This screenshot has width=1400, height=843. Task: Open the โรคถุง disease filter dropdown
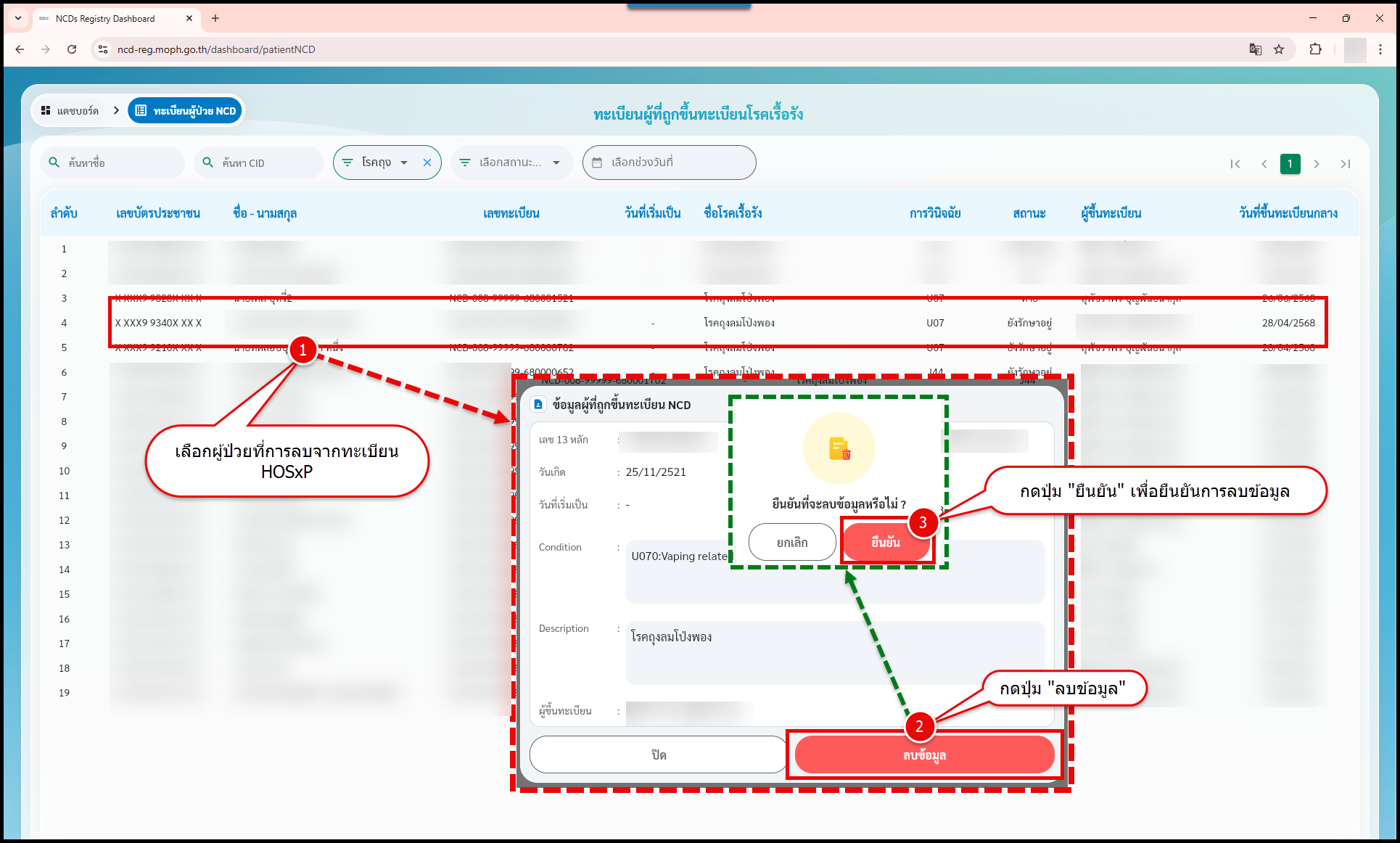(377, 163)
